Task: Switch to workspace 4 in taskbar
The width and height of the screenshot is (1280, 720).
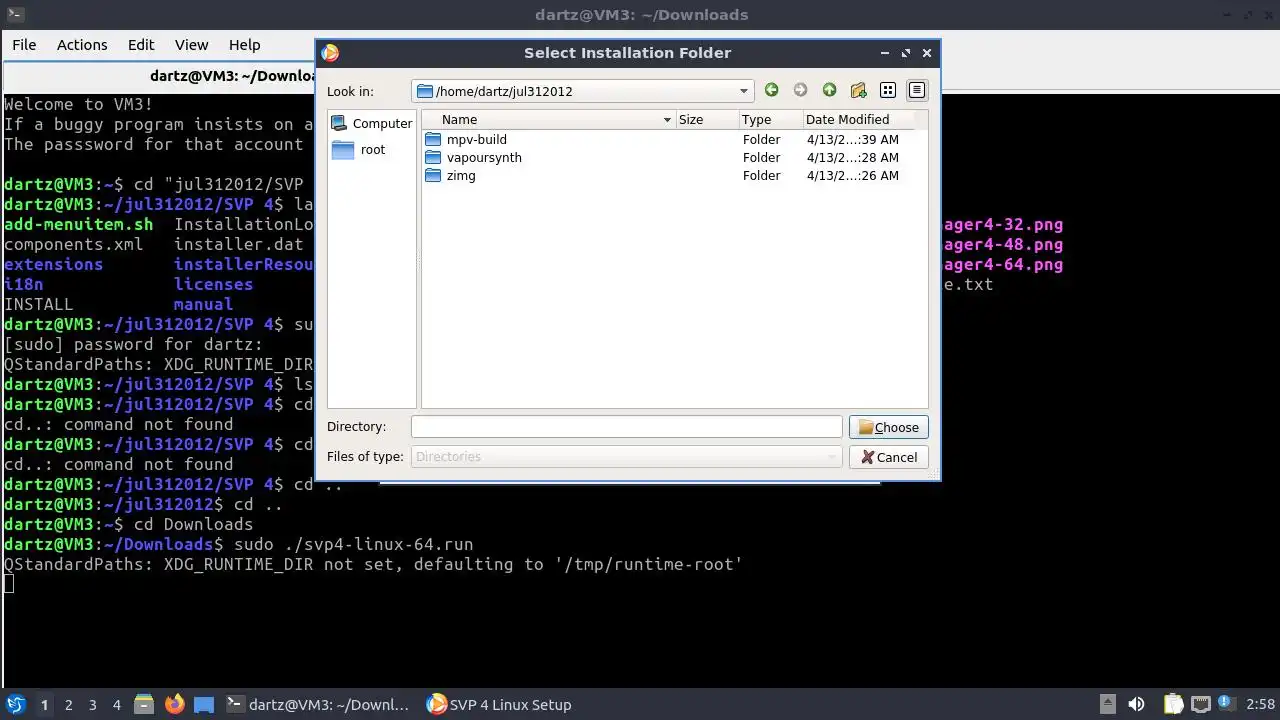Action: (117, 705)
